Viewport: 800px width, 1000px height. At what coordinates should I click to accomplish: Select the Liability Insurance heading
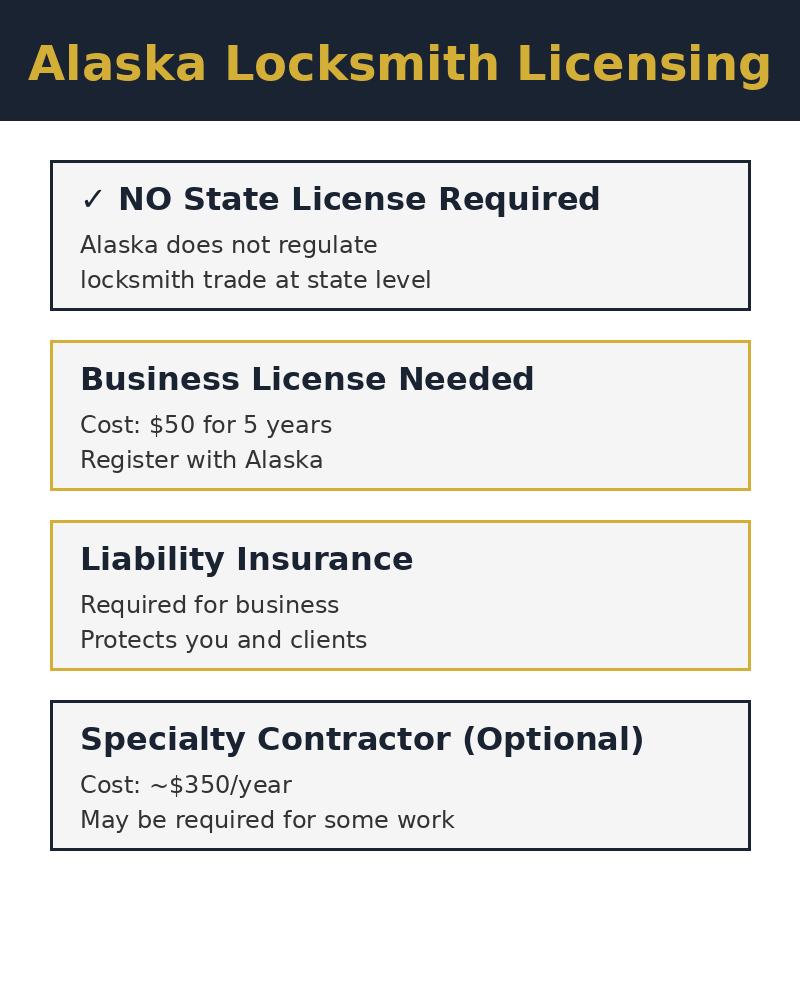coord(246,560)
